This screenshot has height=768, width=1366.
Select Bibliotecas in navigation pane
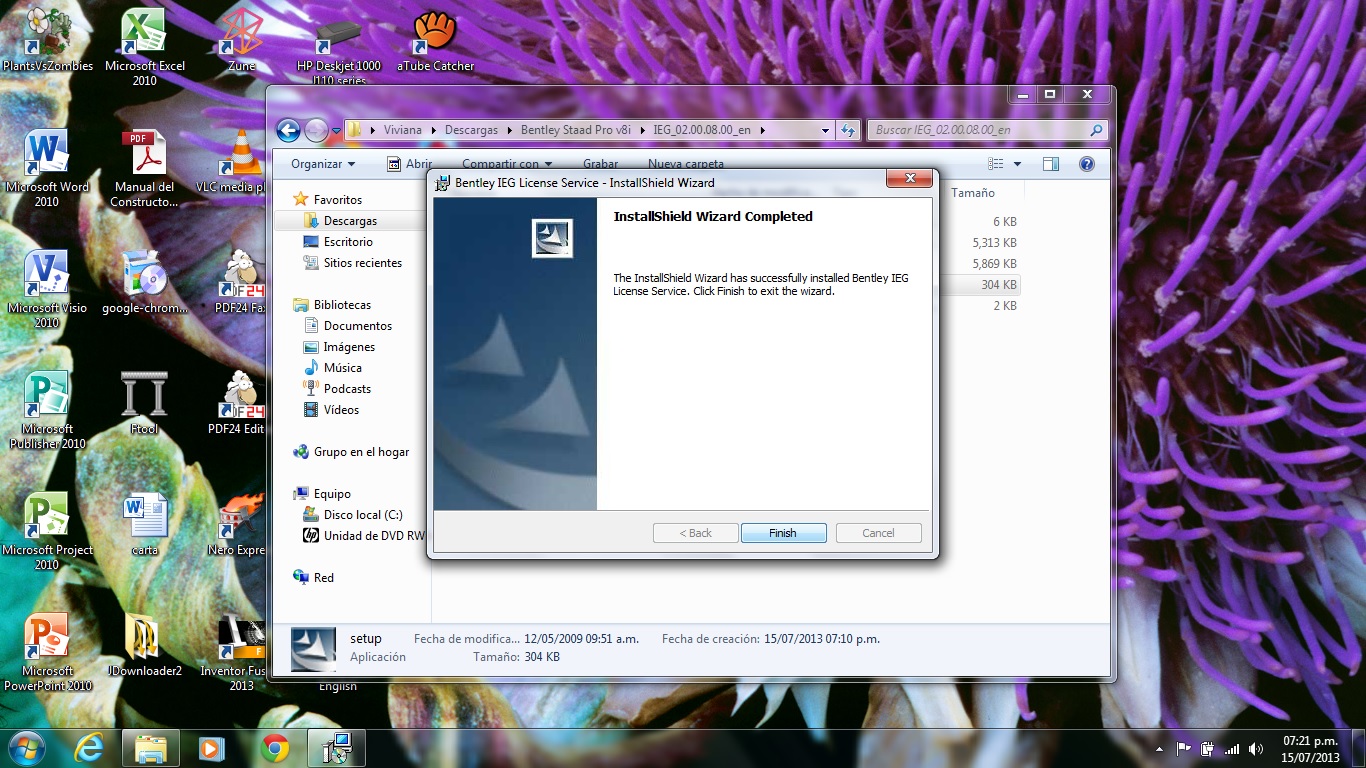pos(342,305)
